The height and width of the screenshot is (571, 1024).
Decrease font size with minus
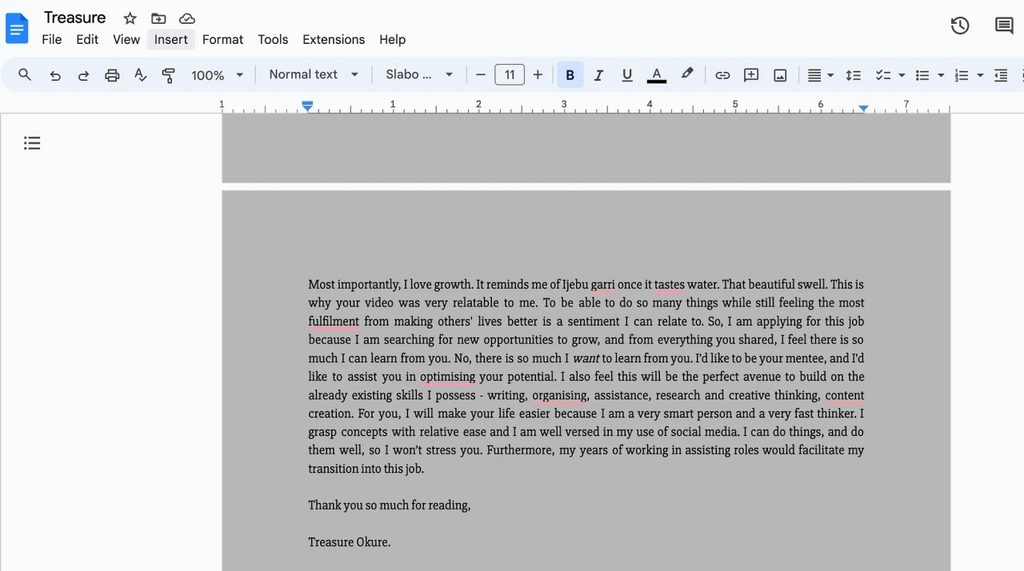[481, 75]
